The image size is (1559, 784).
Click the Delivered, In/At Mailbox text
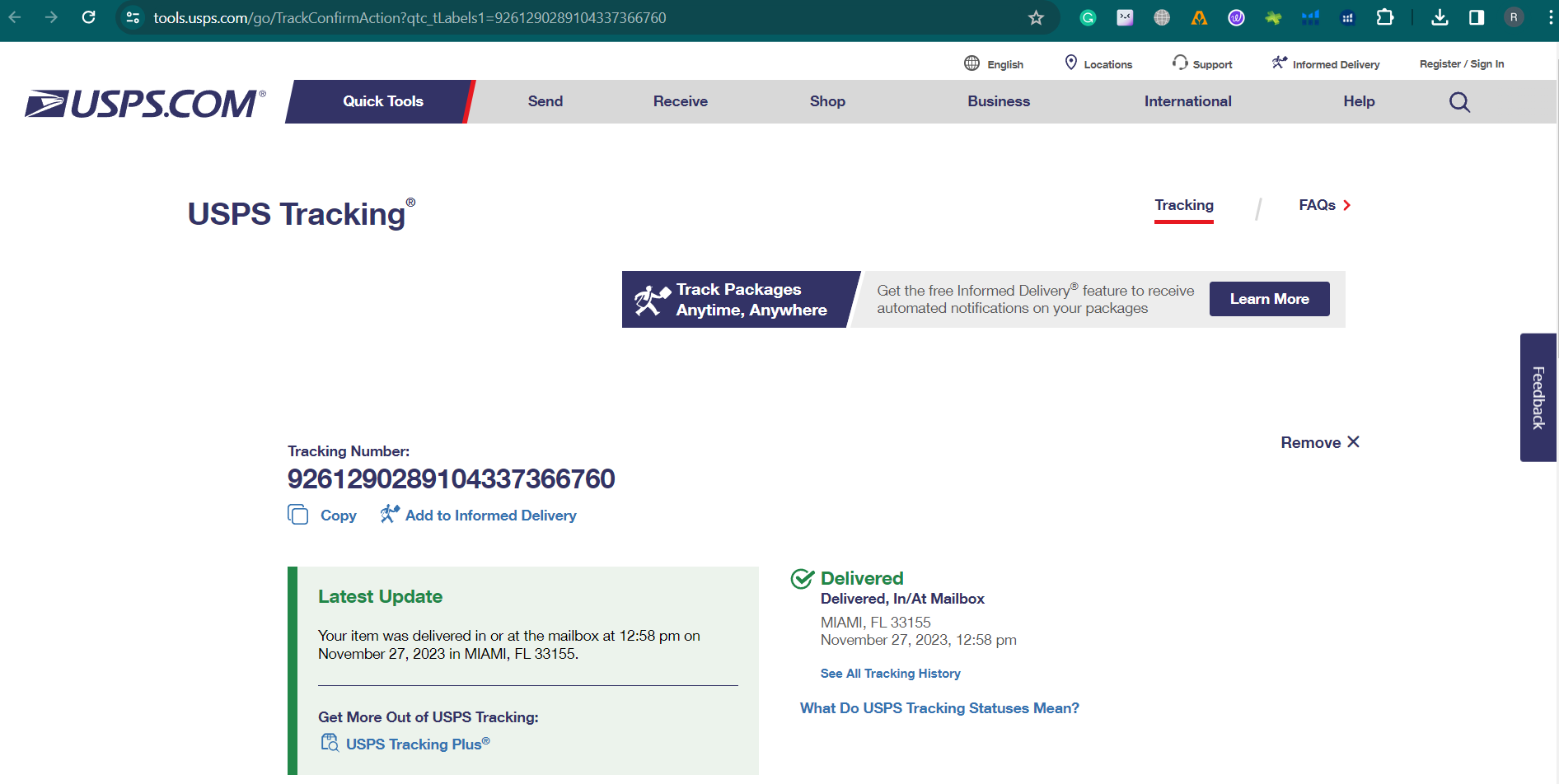coord(902,599)
